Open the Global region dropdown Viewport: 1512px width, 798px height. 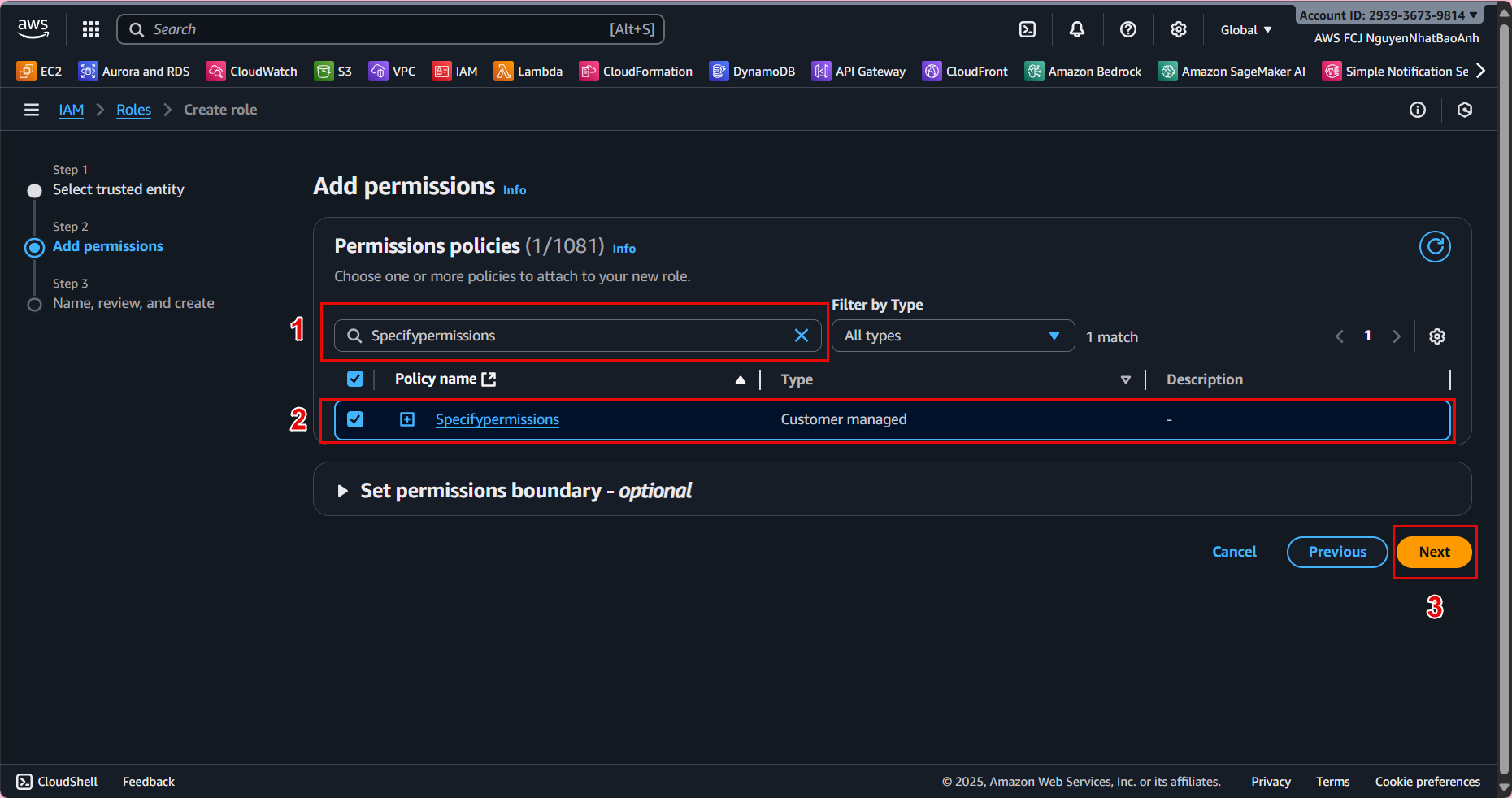tap(1245, 29)
